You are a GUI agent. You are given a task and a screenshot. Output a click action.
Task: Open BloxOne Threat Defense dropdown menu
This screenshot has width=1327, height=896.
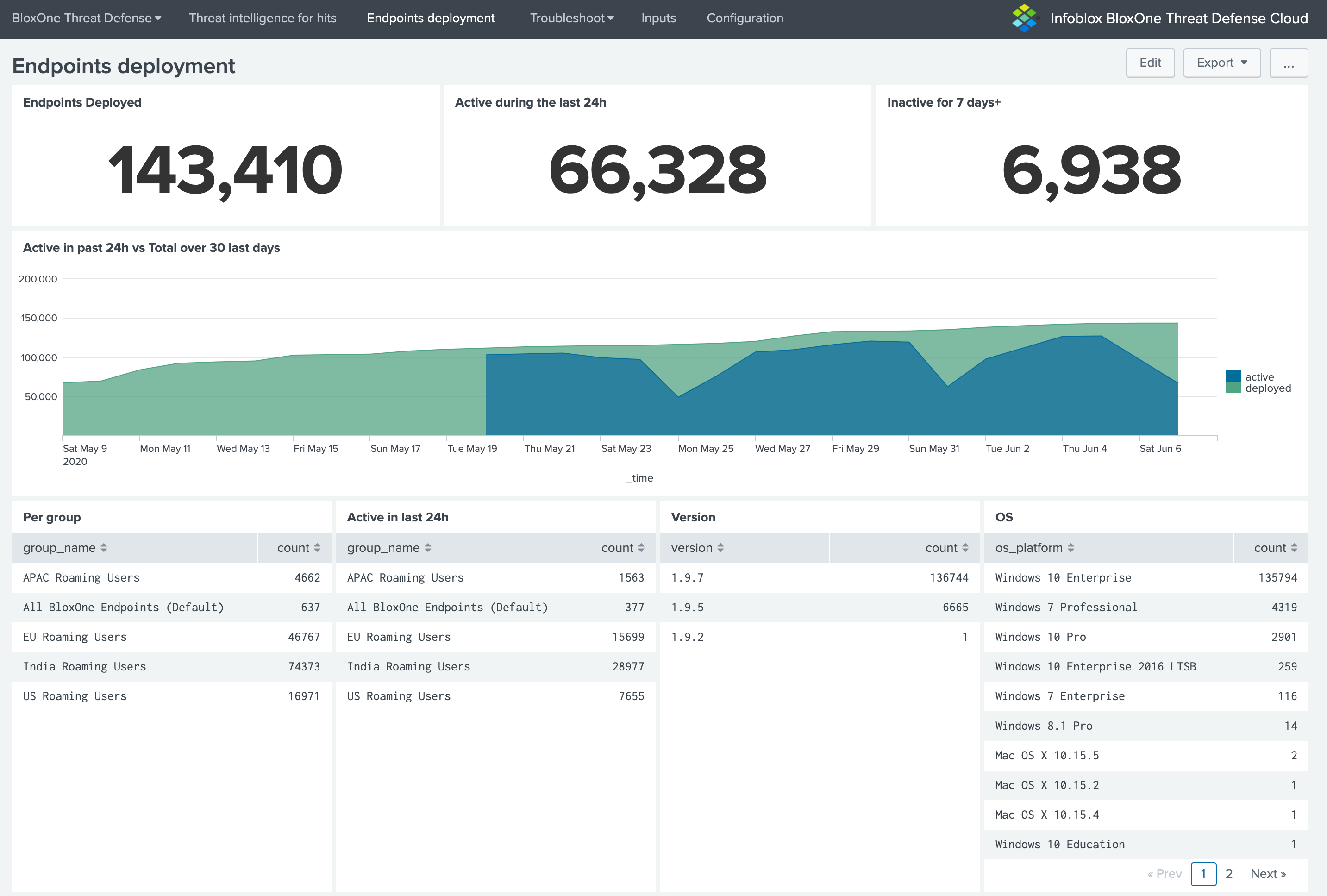click(87, 18)
